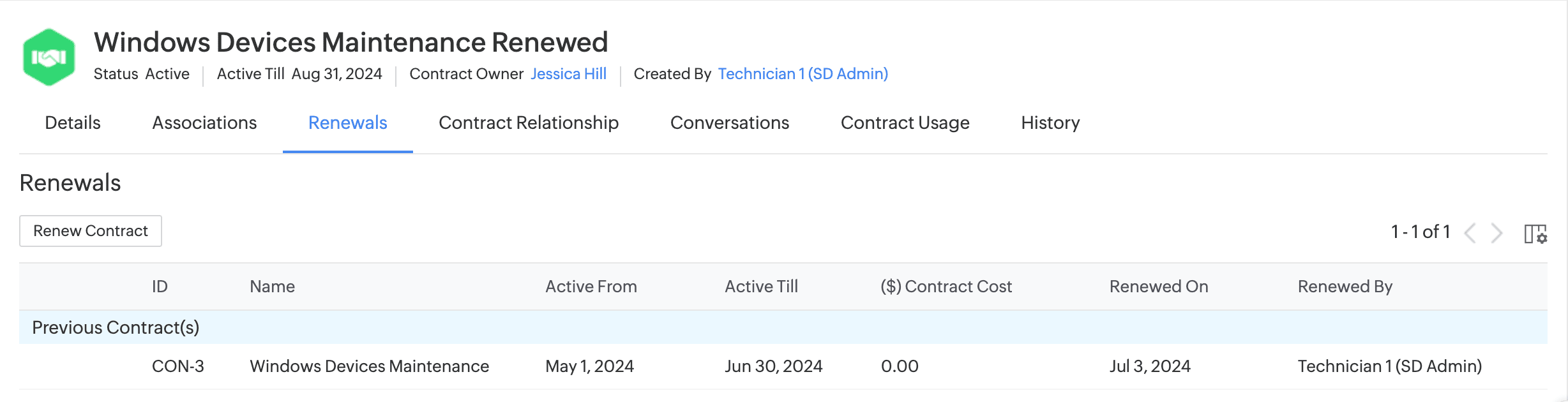Switch to the Associations tab
1568x402 pixels.
(x=204, y=123)
